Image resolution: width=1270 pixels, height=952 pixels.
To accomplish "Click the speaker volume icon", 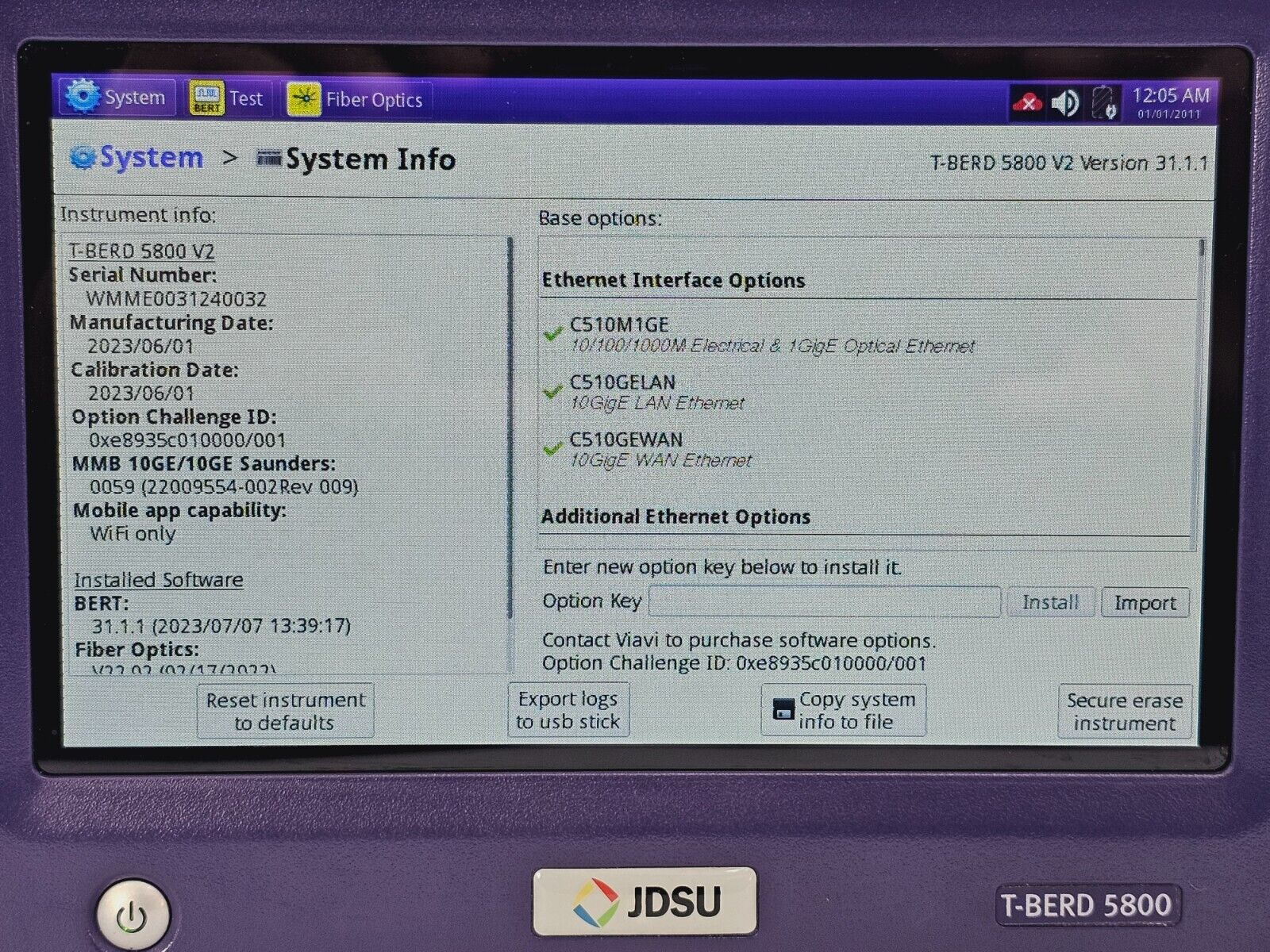I will (1065, 103).
